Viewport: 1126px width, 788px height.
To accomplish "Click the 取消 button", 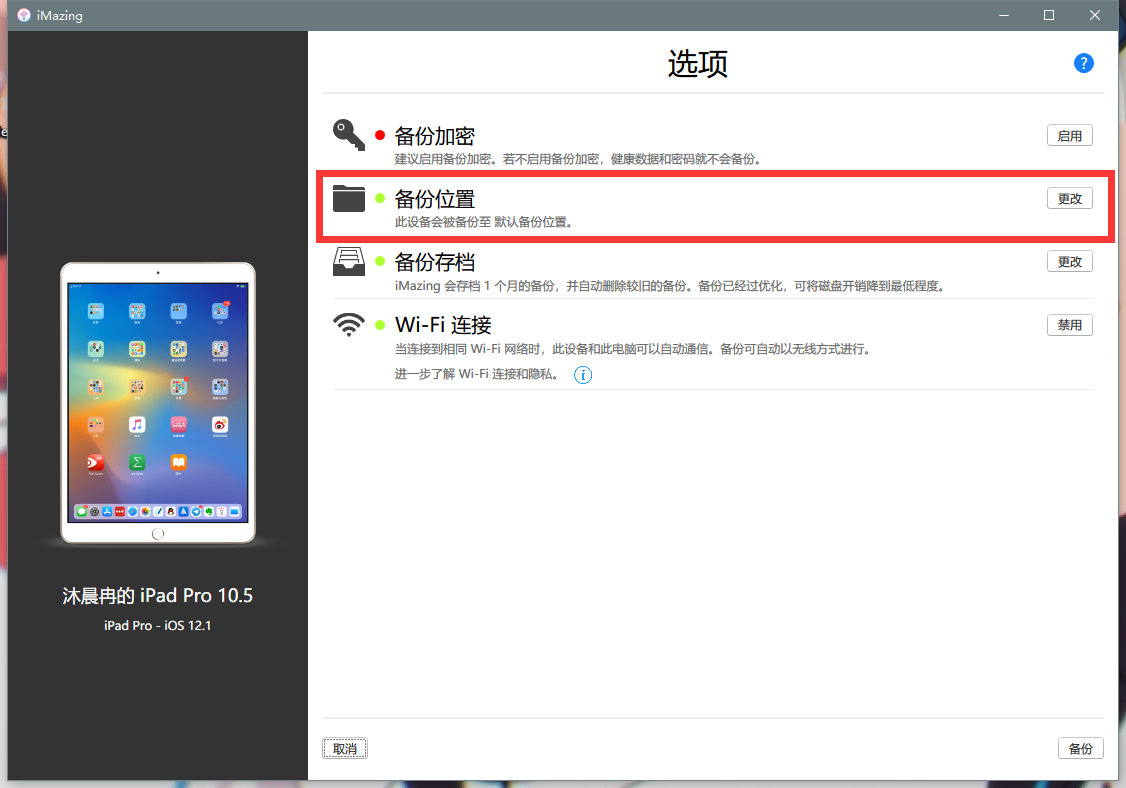I will point(345,748).
